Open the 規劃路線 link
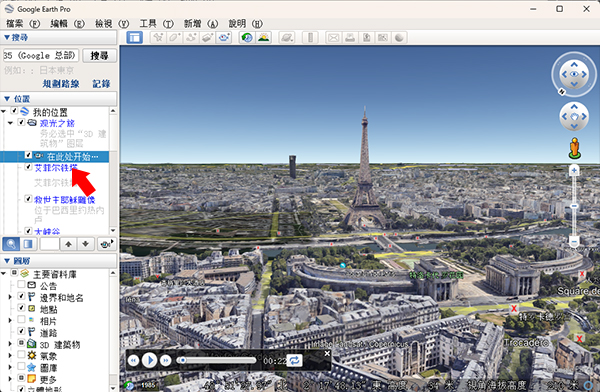Image resolution: width=600 pixels, height=392 pixels. (61, 83)
